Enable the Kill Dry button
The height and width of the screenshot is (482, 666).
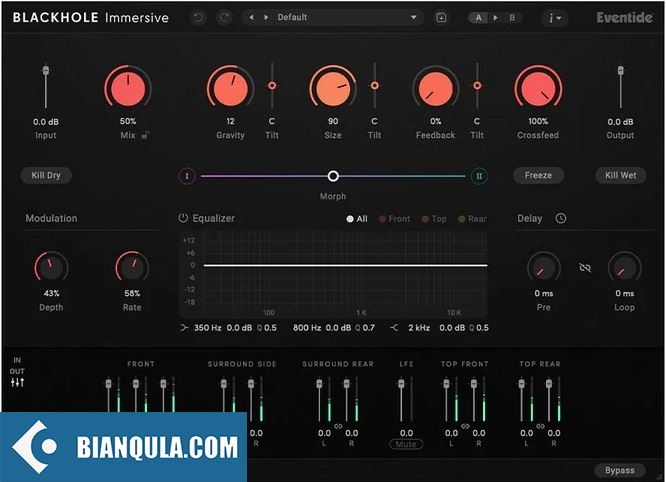coord(46,175)
